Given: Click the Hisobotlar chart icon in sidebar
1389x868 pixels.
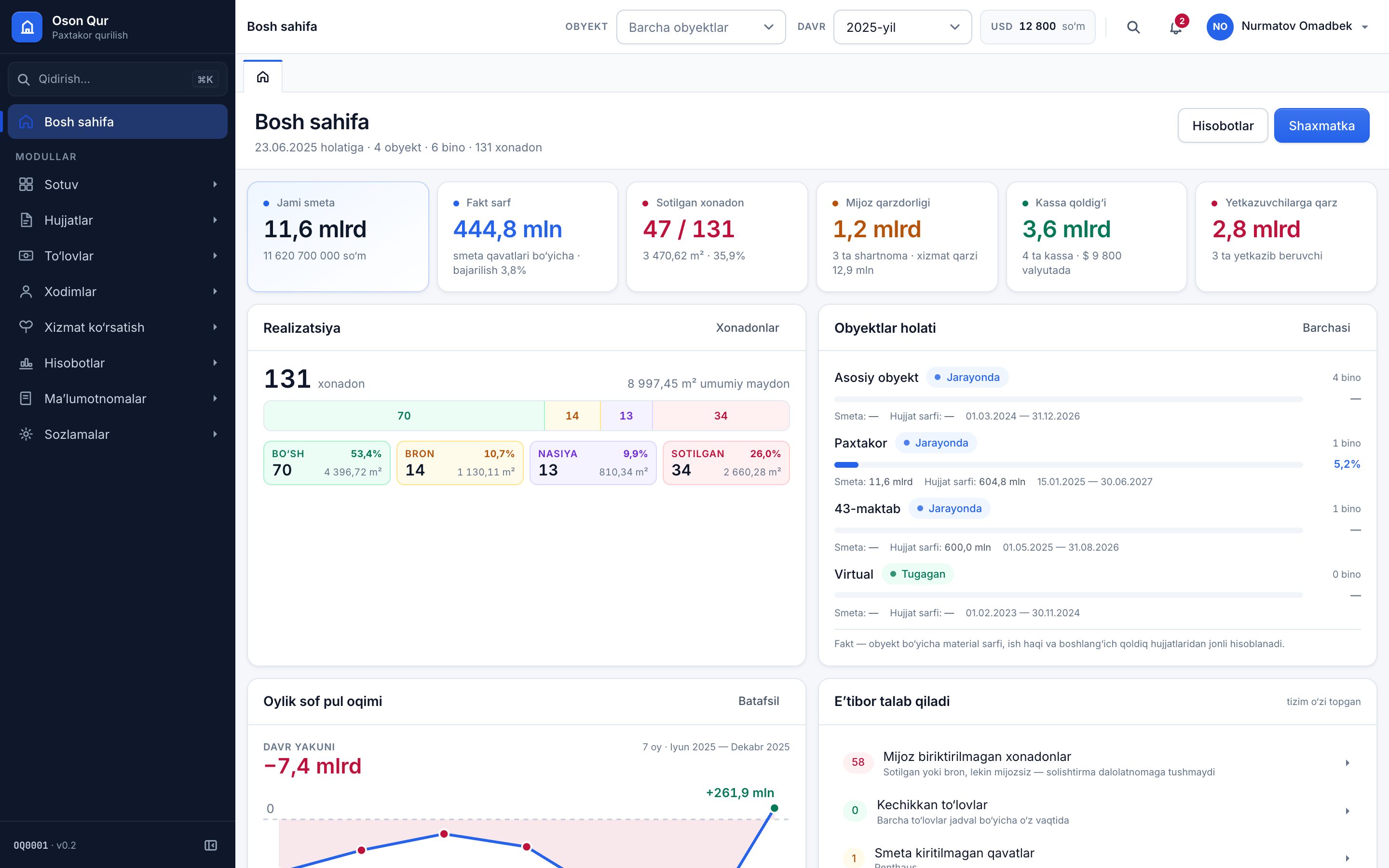Looking at the screenshot, I should pos(26,363).
